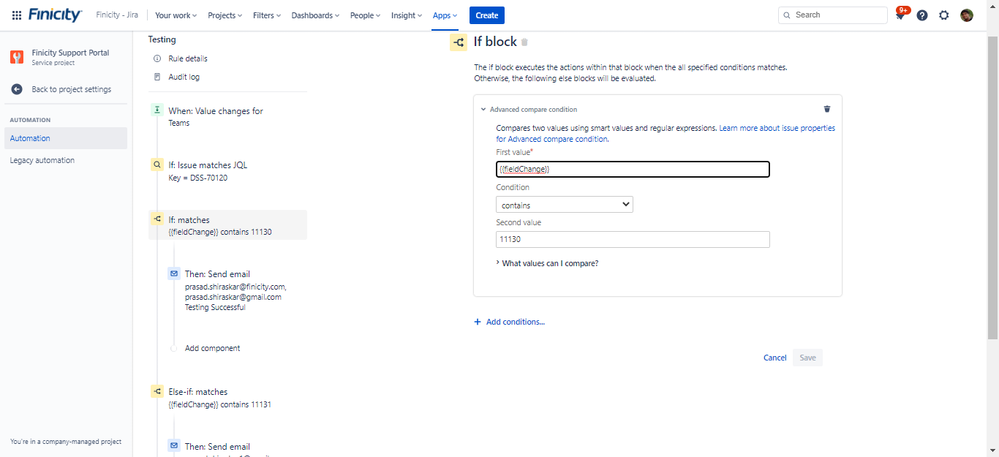Click the plus icon next to Add conditions

(x=477, y=322)
